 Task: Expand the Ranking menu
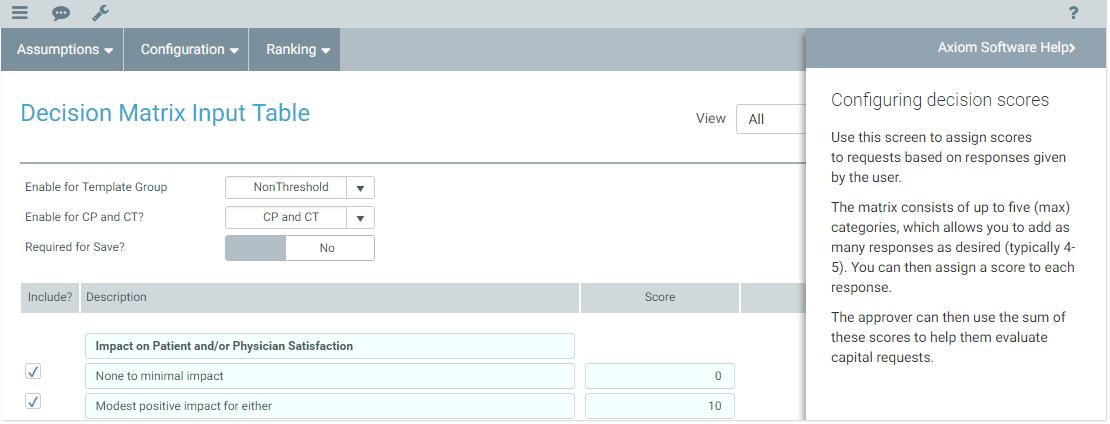(x=298, y=49)
